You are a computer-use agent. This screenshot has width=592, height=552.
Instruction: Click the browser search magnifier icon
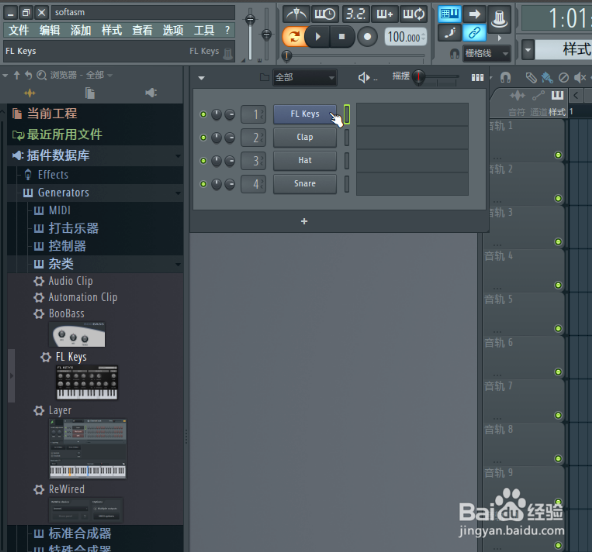click(x=42, y=75)
